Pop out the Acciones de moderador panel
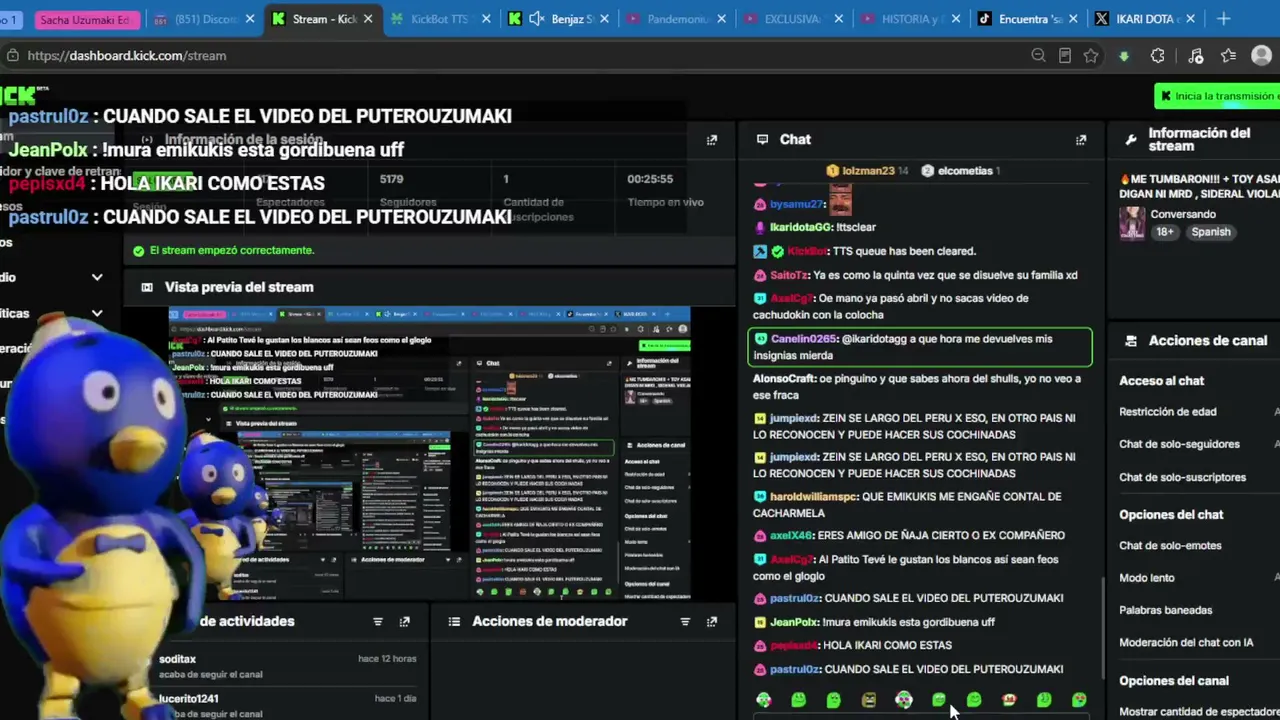 click(x=712, y=622)
